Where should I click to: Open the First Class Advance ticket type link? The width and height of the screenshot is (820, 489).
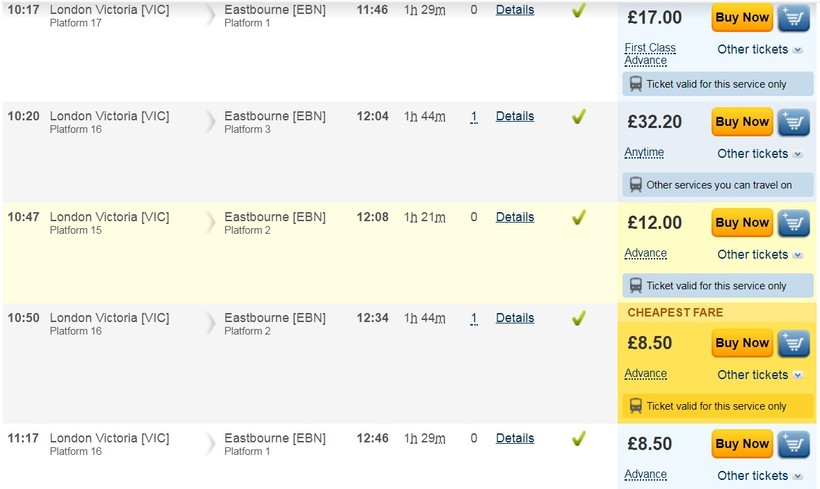pos(649,54)
